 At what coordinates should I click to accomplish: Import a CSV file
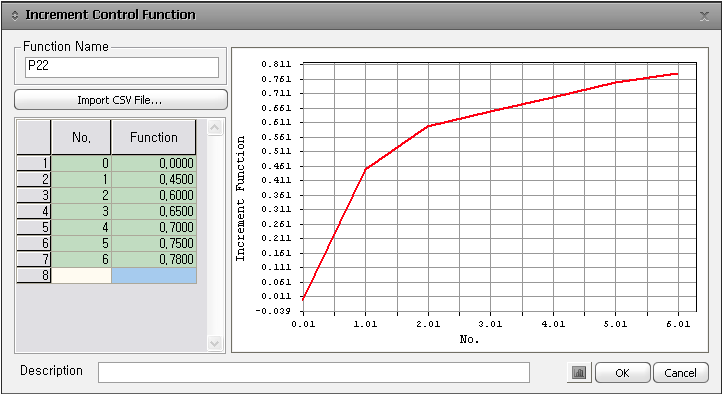coord(121,100)
